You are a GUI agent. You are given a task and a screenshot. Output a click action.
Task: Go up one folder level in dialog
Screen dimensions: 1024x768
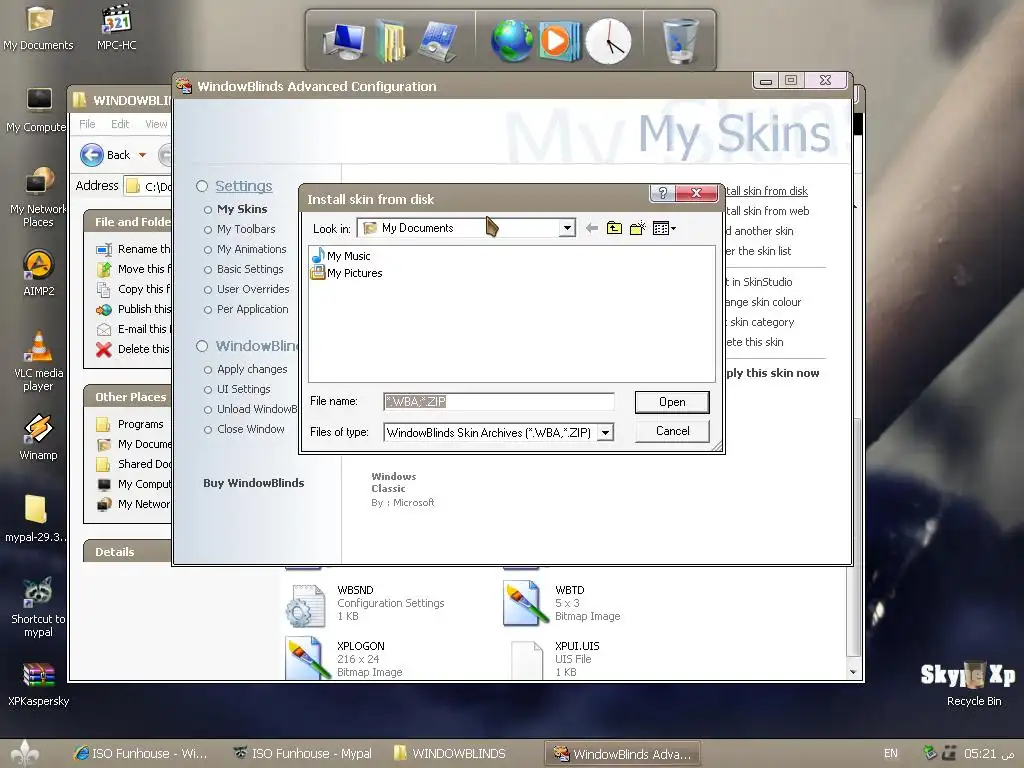[x=614, y=228]
